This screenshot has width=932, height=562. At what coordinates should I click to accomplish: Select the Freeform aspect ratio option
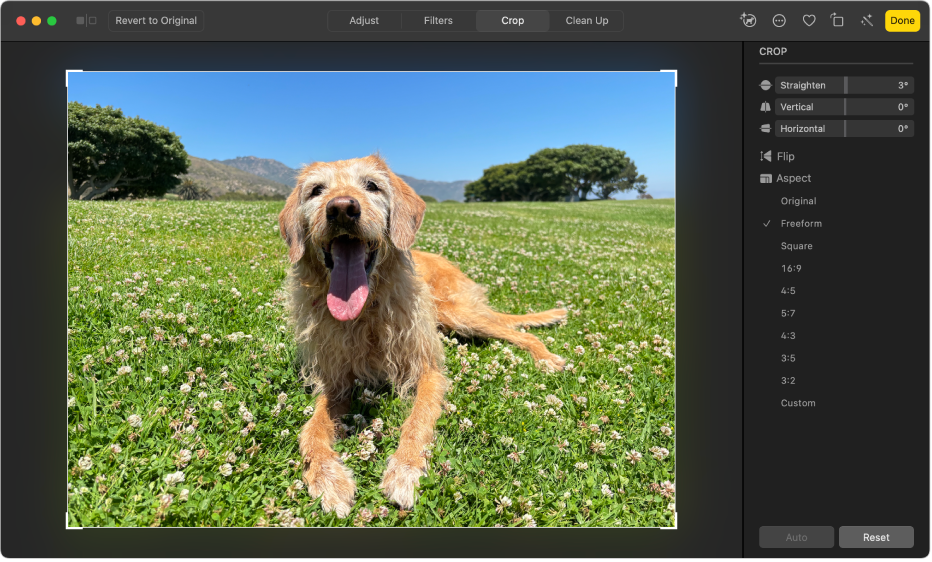tap(801, 224)
